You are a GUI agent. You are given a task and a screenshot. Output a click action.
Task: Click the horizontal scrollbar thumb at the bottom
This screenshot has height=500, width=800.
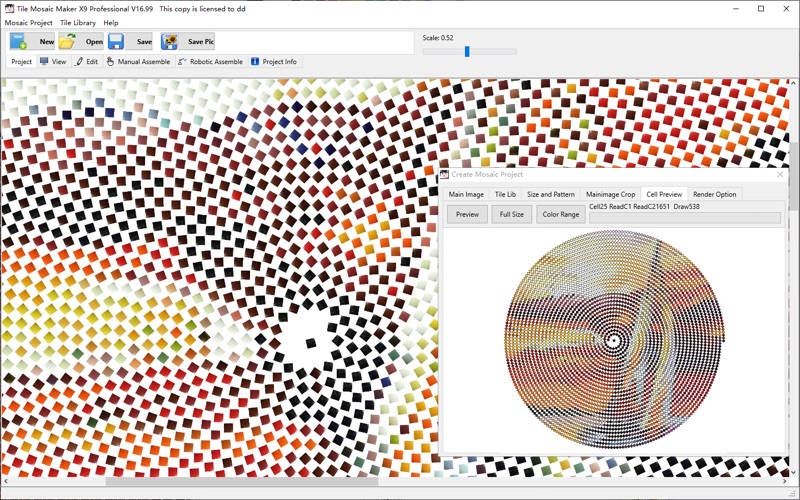coord(242,481)
